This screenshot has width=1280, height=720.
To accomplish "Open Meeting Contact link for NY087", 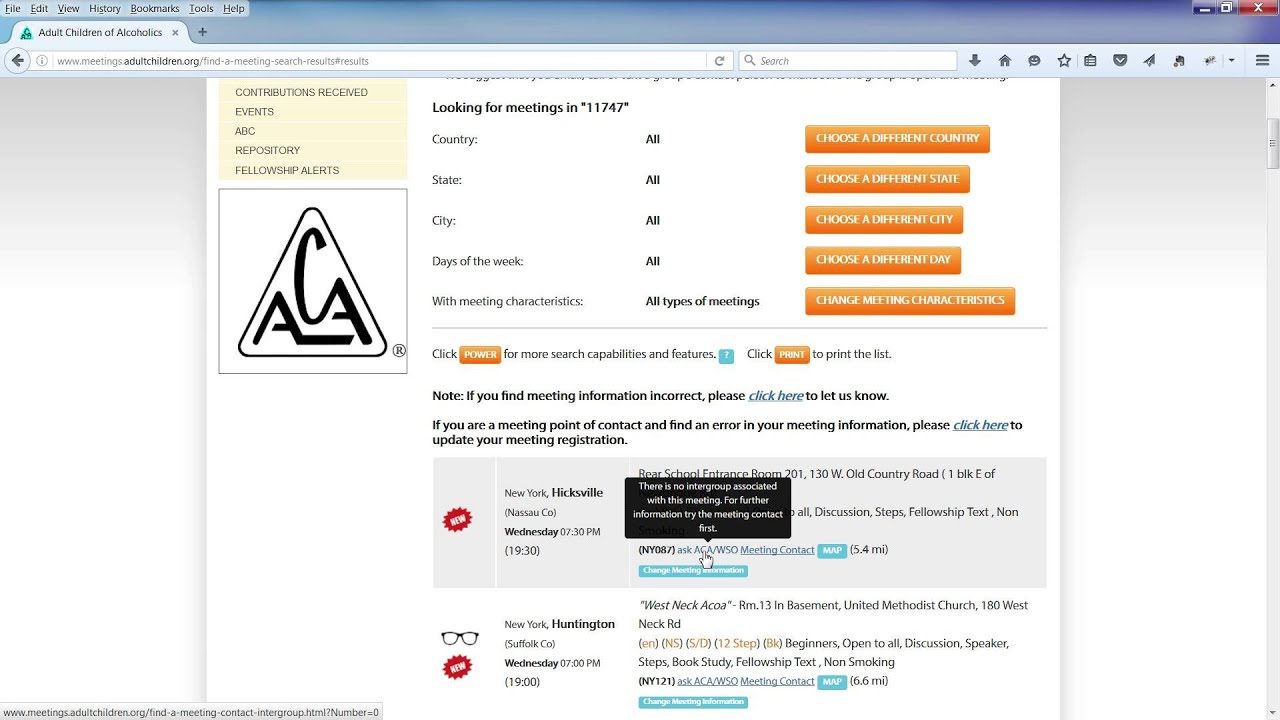I will [777, 550].
